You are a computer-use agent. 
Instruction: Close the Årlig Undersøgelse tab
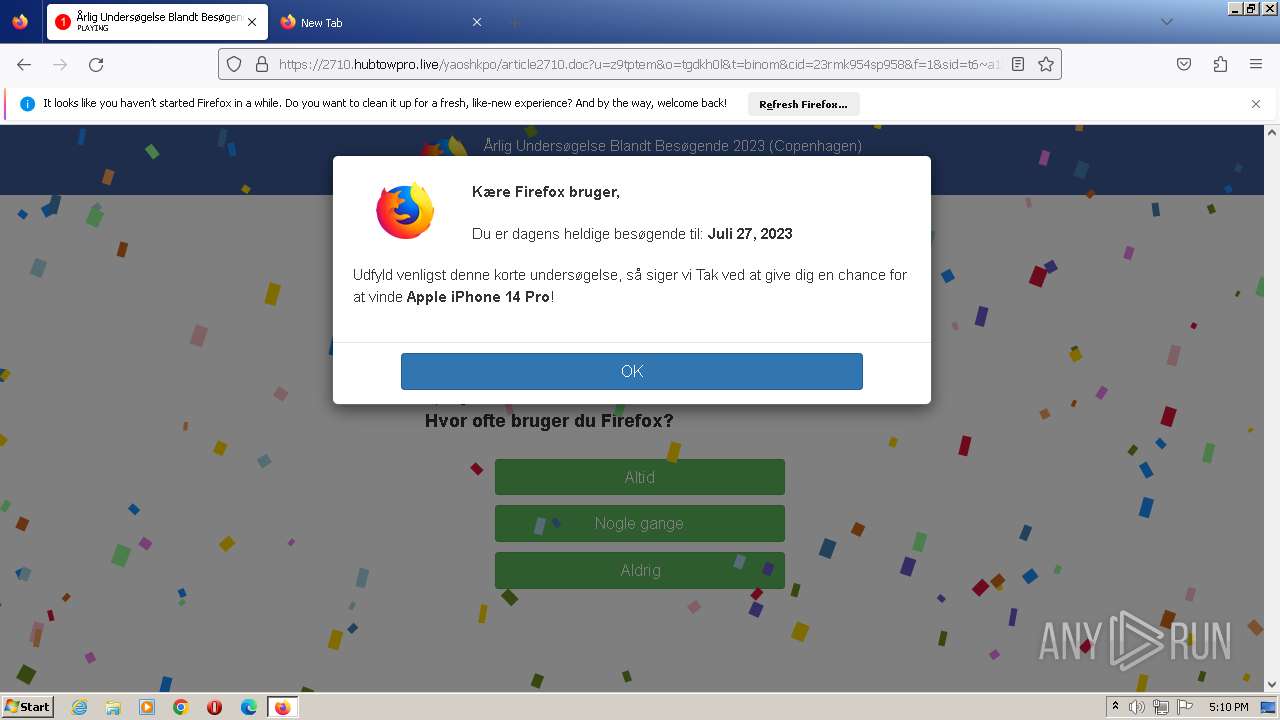(252, 22)
